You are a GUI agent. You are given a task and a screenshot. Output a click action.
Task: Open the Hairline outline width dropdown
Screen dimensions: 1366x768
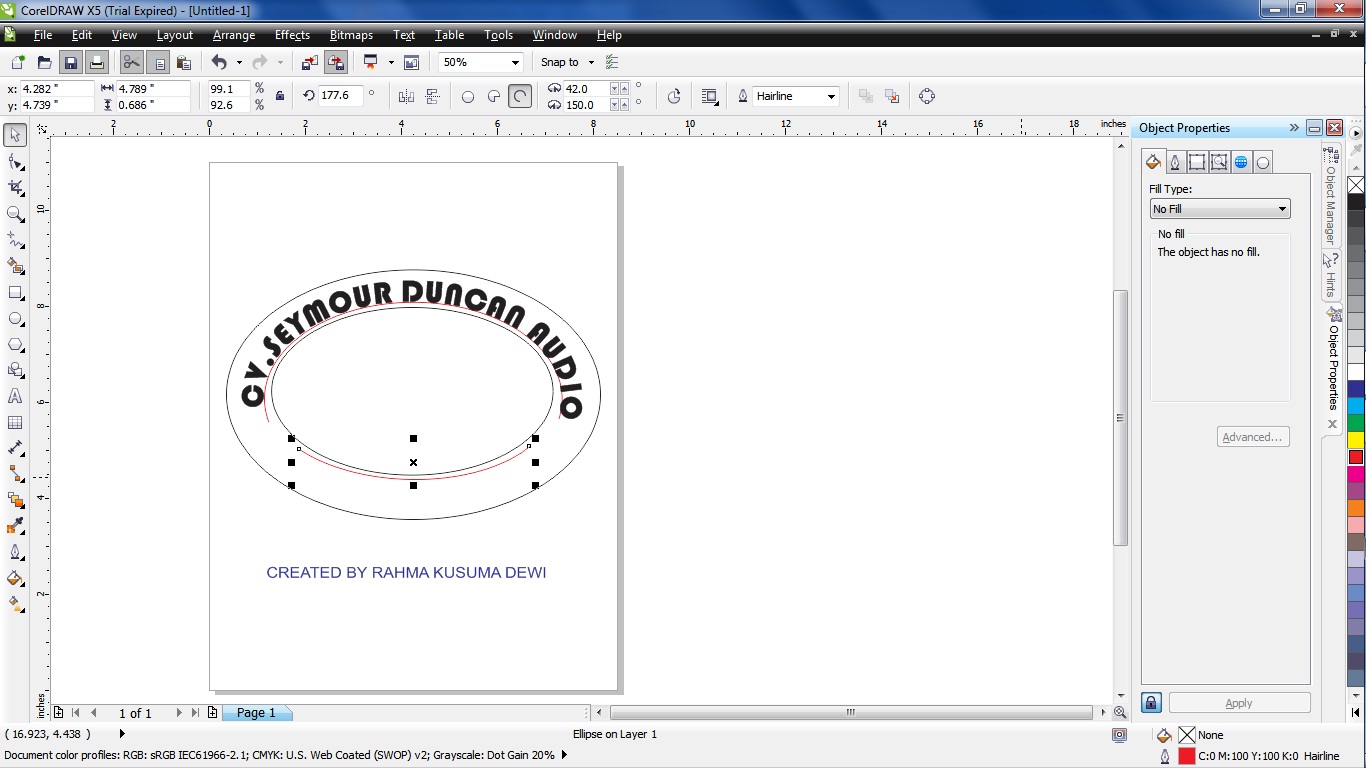(x=830, y=97)
